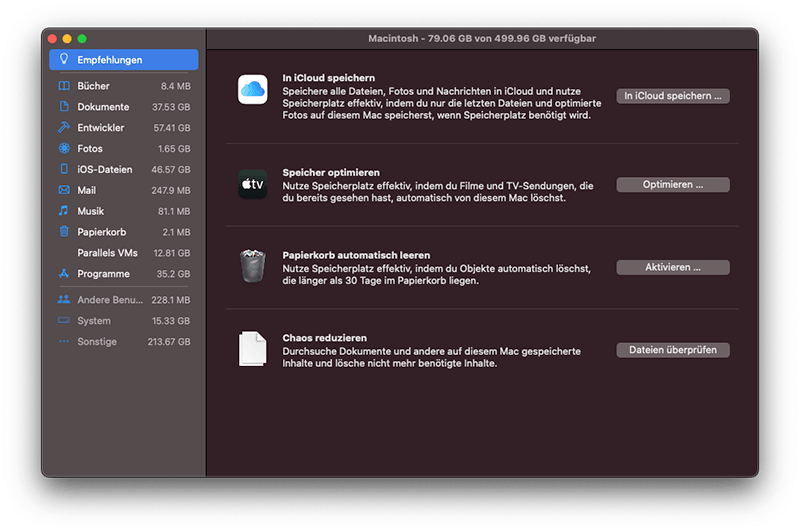Click the blank document icon beside Chaos reduzieren
The height and width of the screenshot is (532, 800).
[253, 349]
